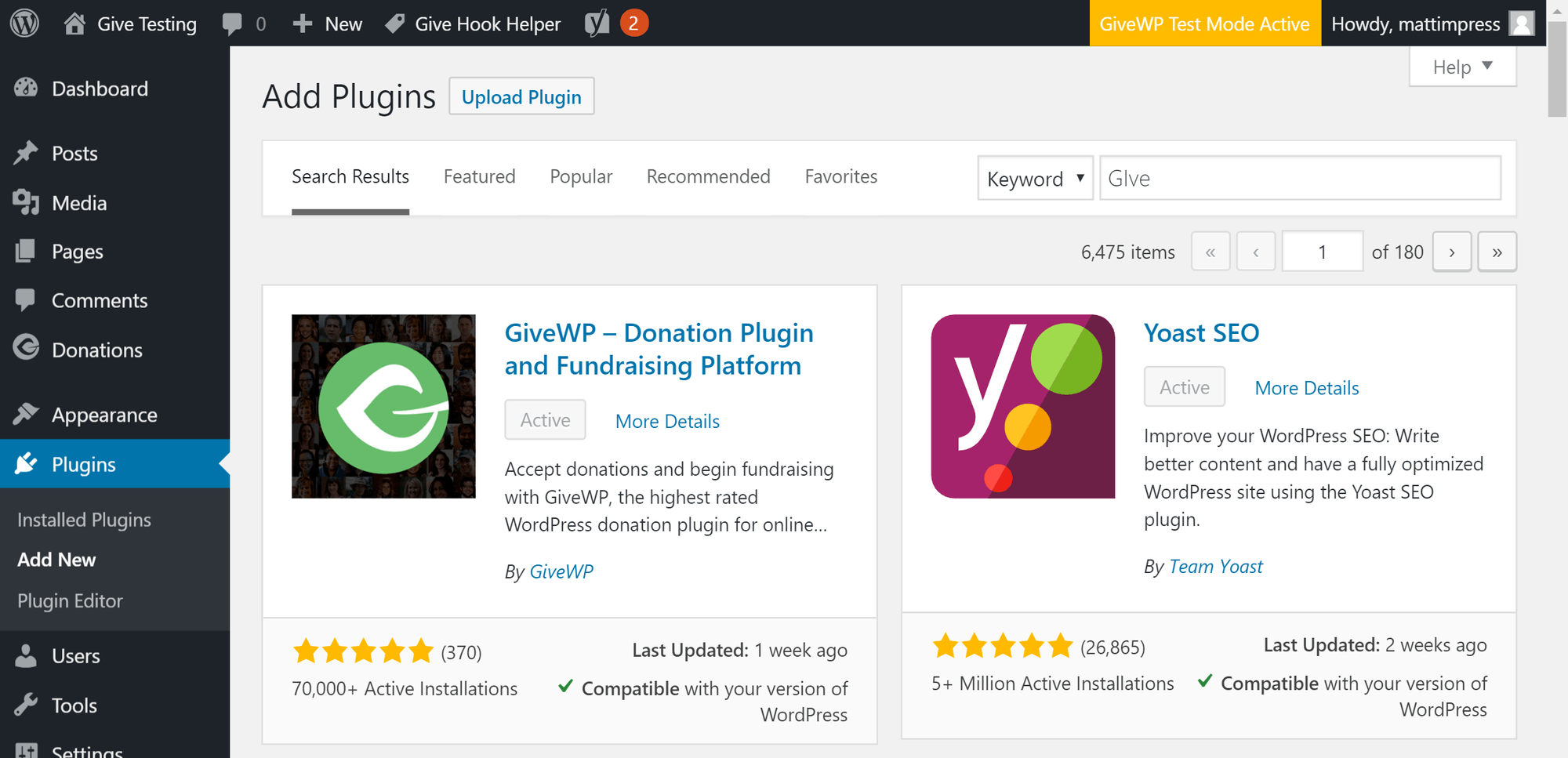Click the home icon beside Give Testing
Viewport: 1568px width, 758px height.
pos(74,24)
